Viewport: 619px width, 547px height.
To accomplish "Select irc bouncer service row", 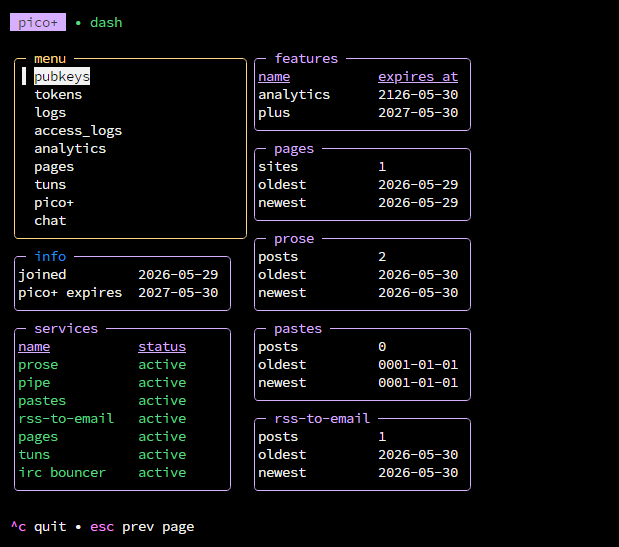I will click(102, 472).
